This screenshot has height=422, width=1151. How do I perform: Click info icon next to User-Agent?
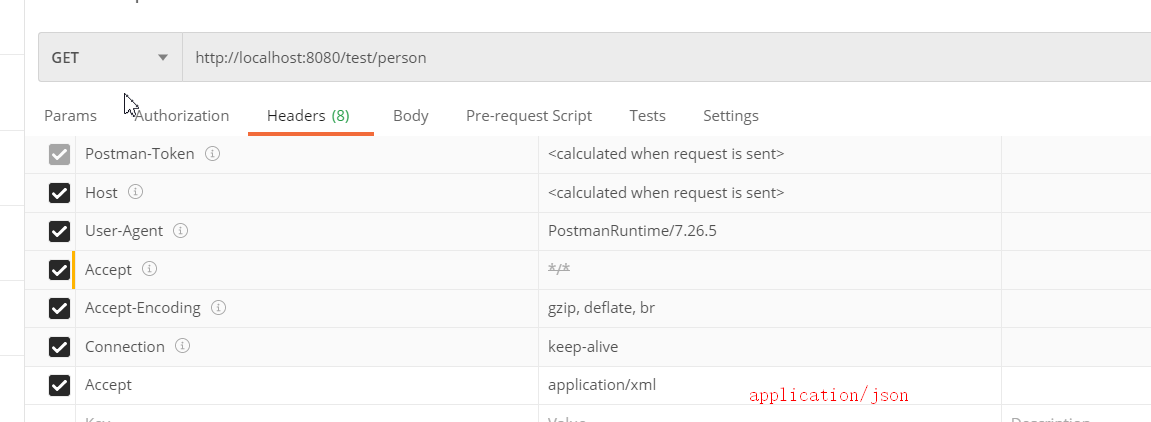(x=181, y=231)
